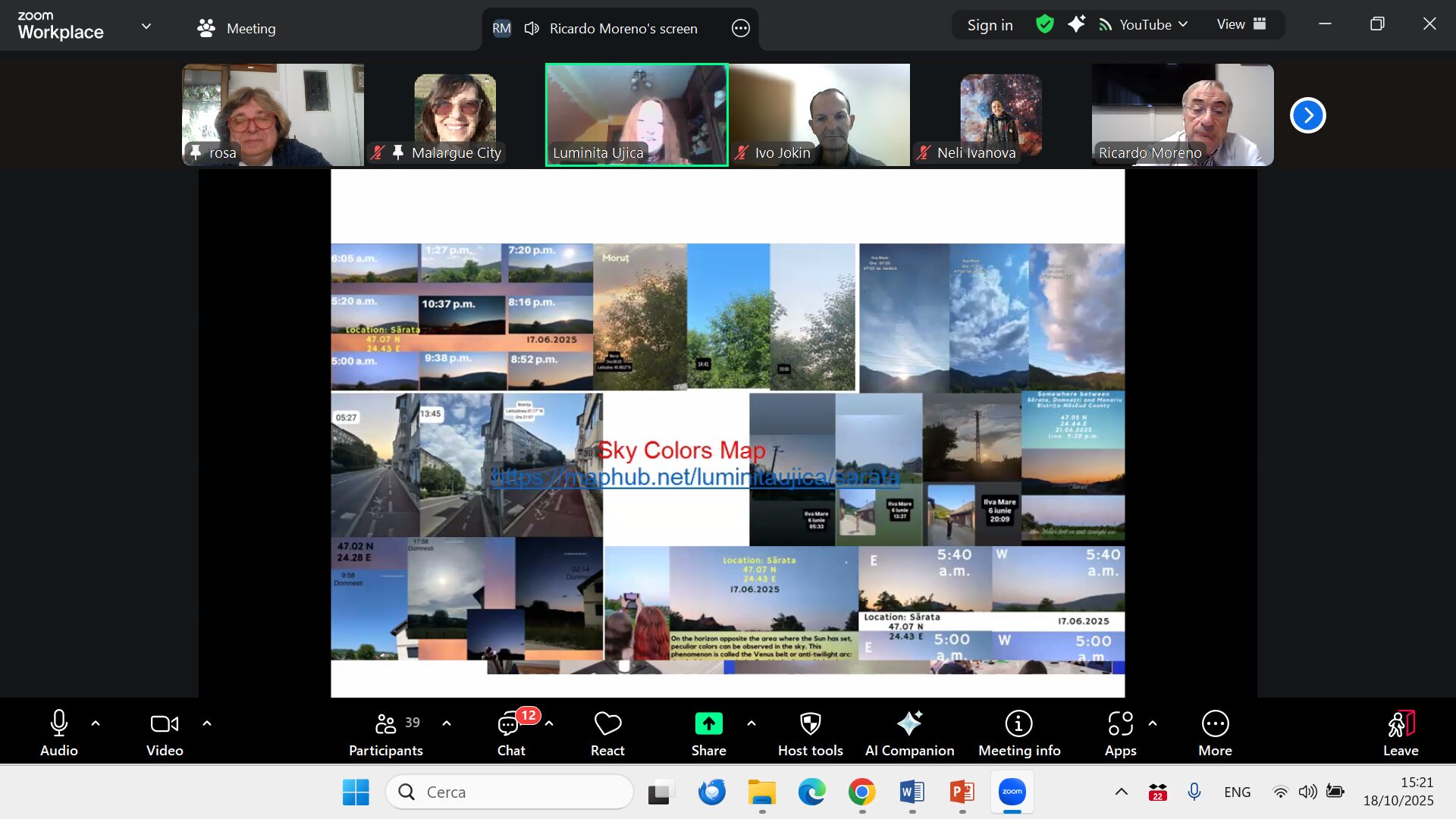Open YouTube livestream dropdown

click(x=1144, y=24)
